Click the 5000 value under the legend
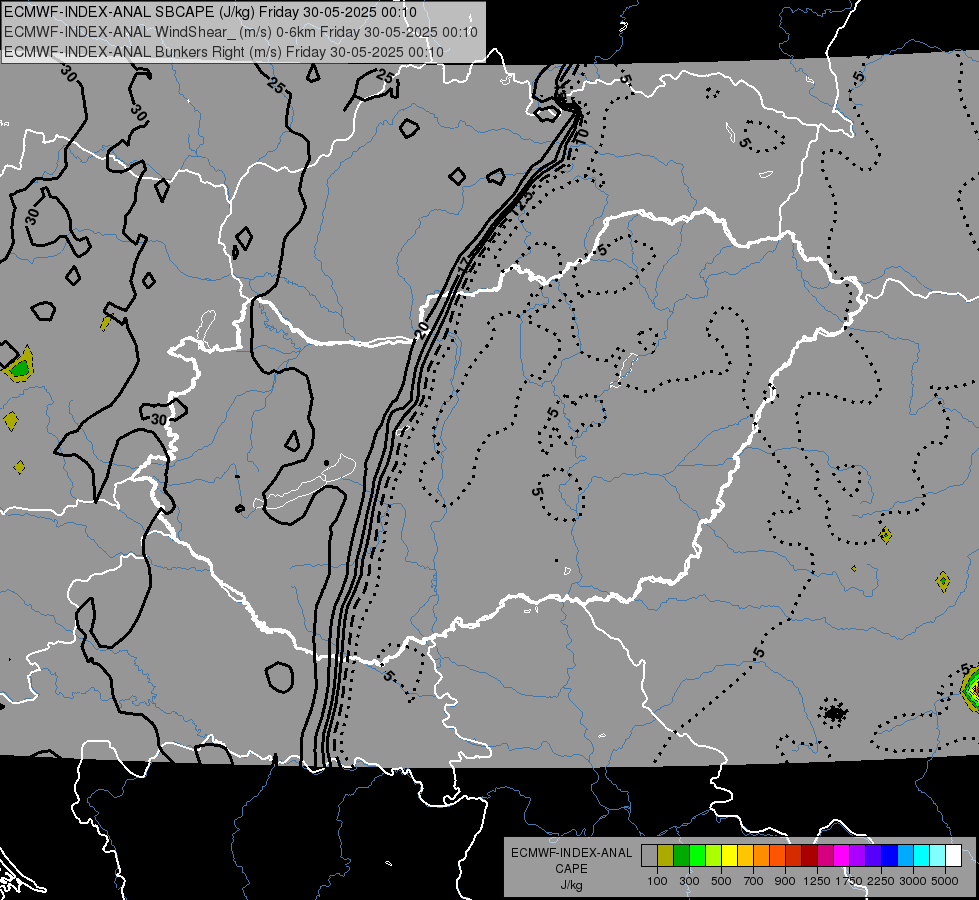 coord(945,881)
